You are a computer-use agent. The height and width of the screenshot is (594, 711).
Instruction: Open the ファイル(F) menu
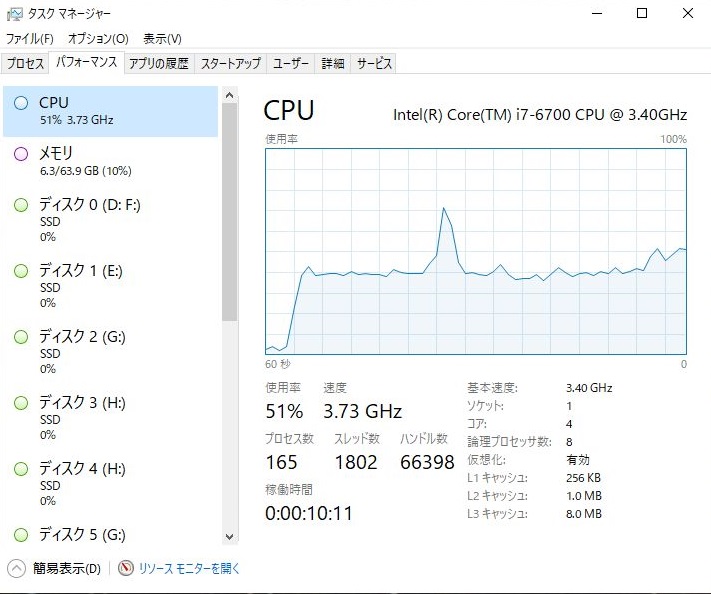(30, 39)
